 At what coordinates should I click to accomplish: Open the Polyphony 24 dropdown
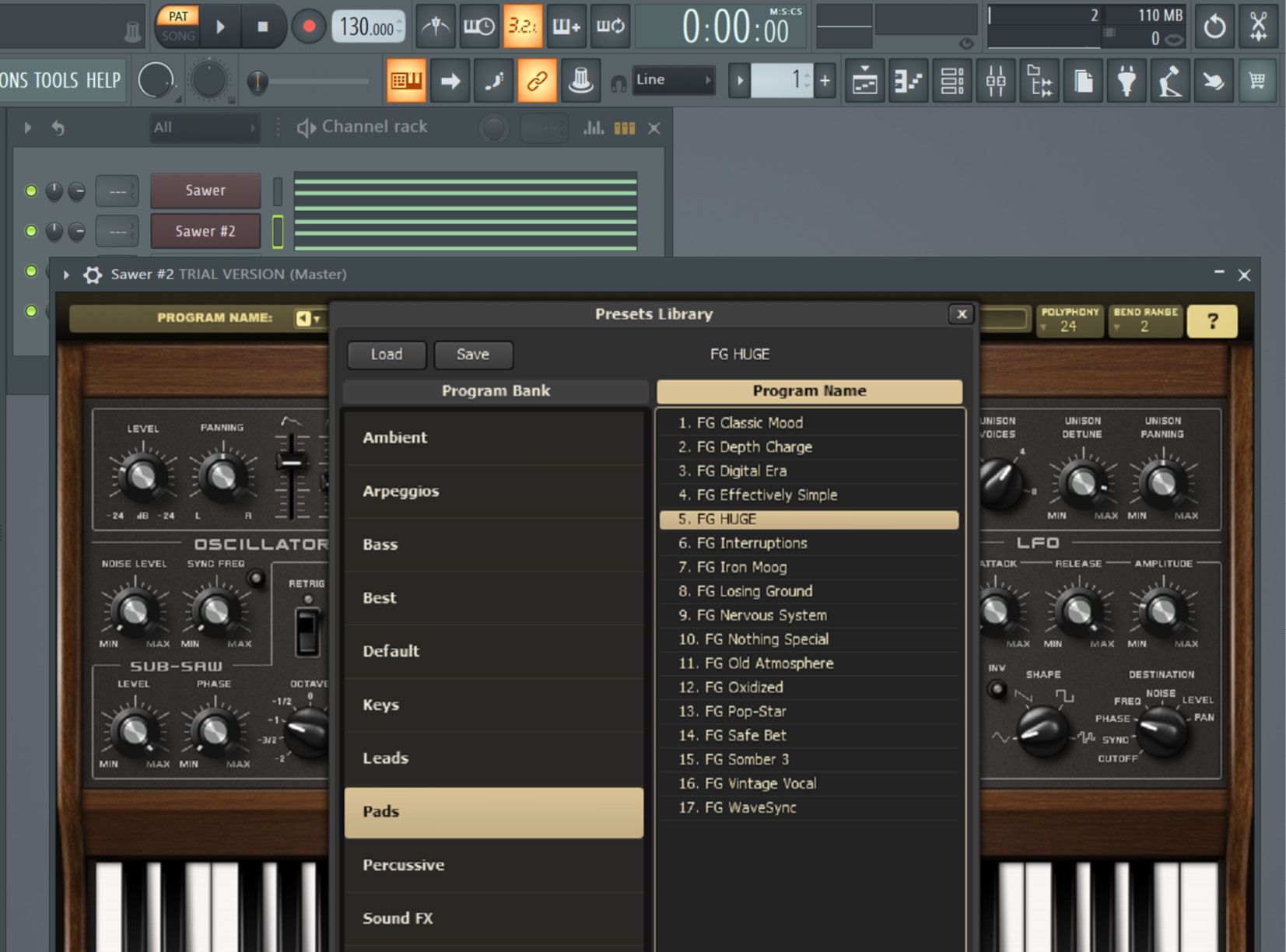[1070, 320]
